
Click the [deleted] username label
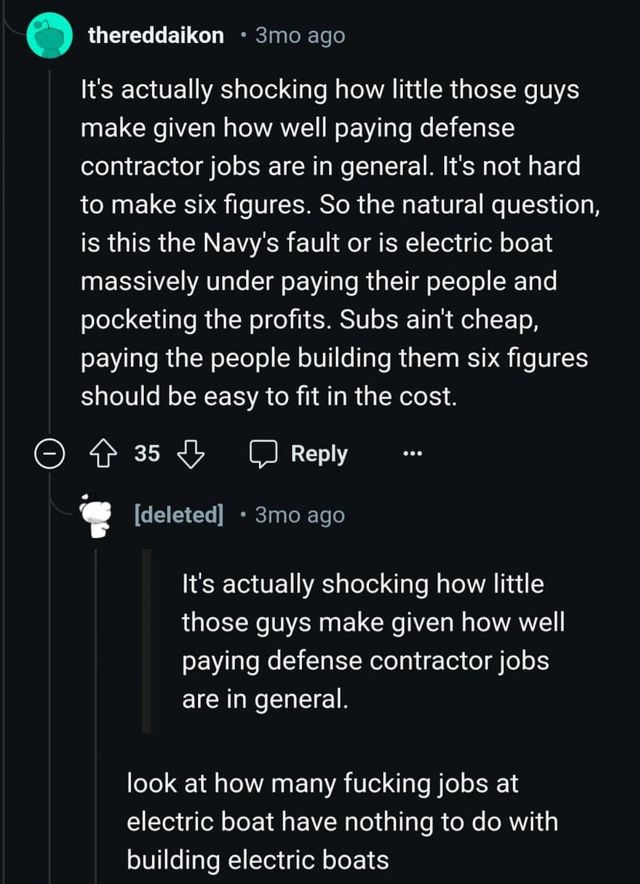[178, 515]
